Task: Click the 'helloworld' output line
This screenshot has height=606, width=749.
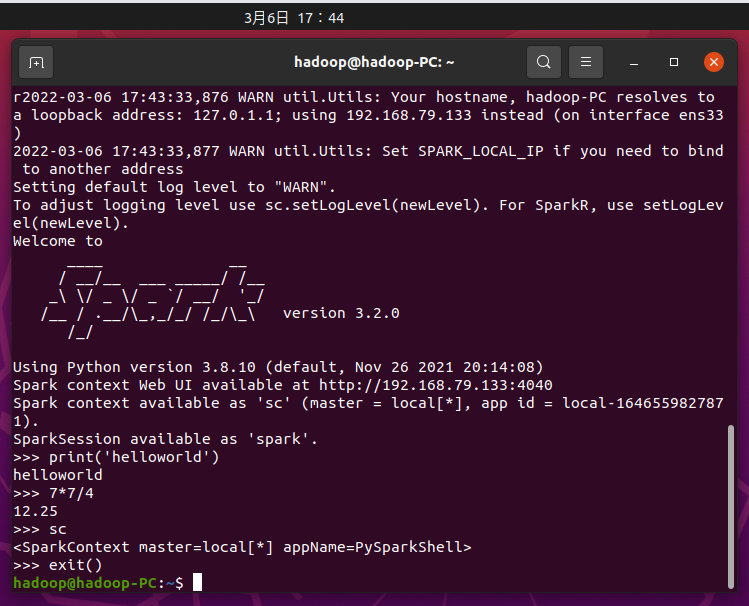Action: pos(58,475)
